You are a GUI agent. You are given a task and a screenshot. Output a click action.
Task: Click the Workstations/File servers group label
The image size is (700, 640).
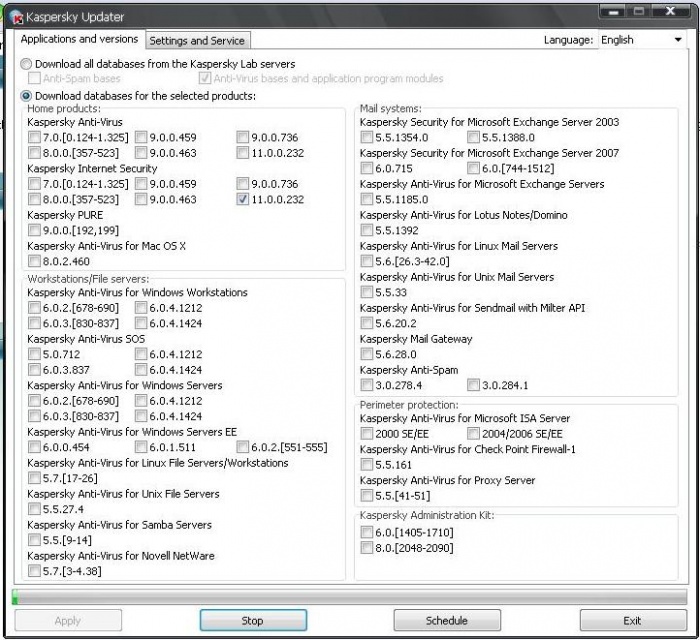click(88, 279)
